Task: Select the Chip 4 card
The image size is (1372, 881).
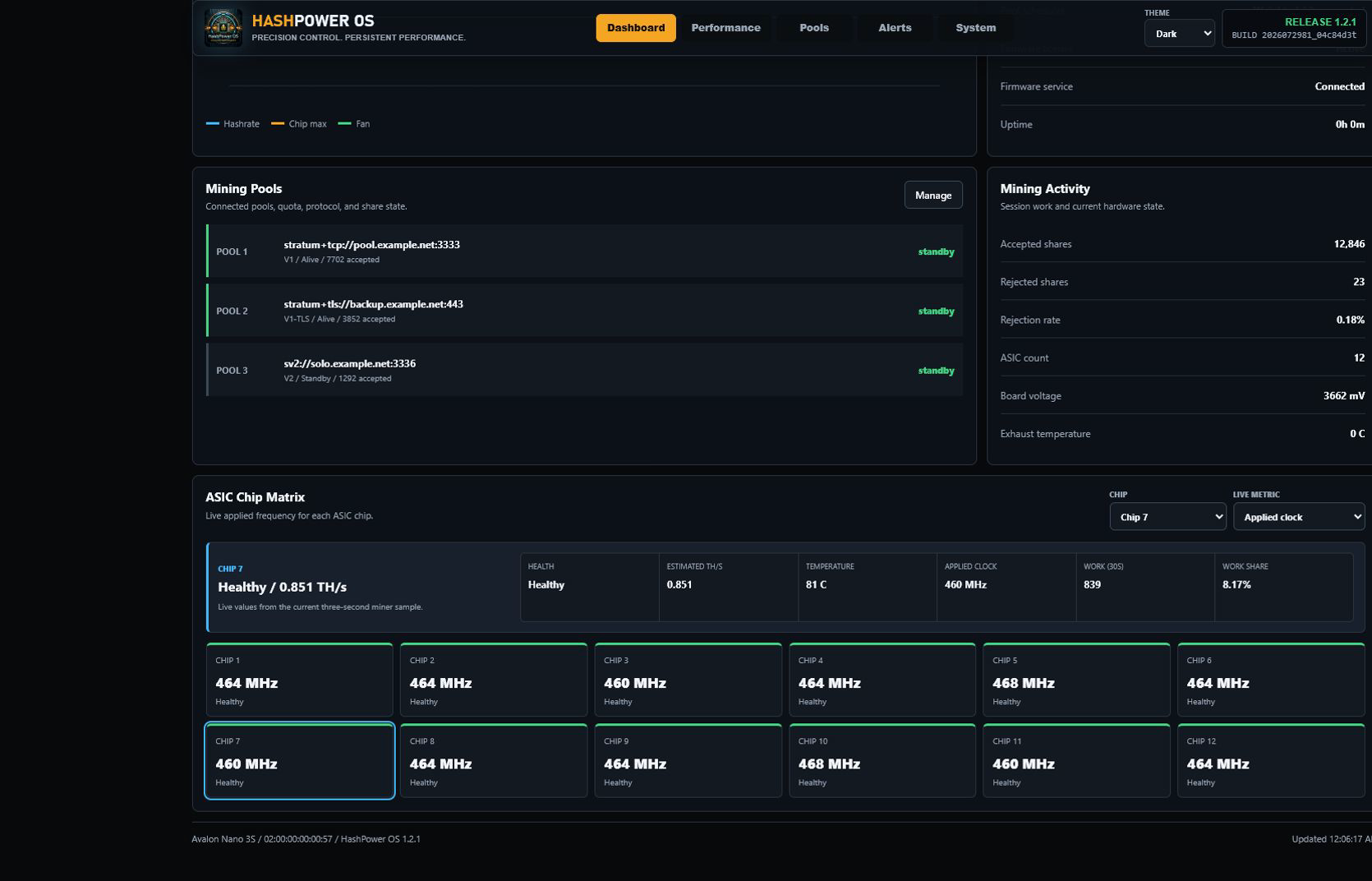Action: click(x=882, y=680)
